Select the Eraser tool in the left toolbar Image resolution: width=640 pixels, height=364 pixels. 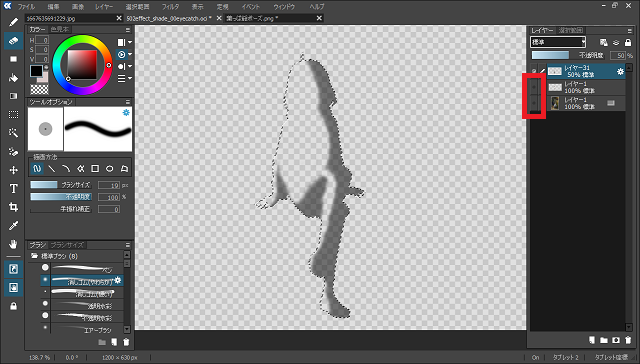tap(13, 41)
